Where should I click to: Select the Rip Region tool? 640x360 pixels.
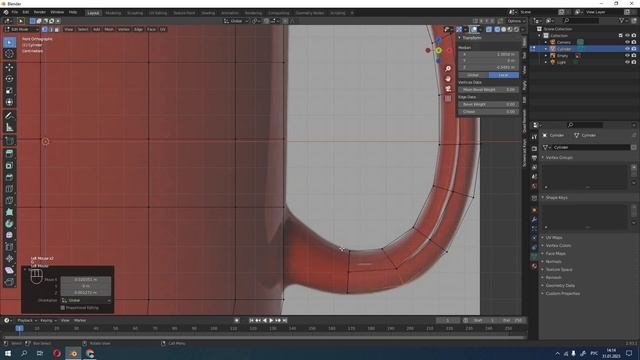coord(9,282)
